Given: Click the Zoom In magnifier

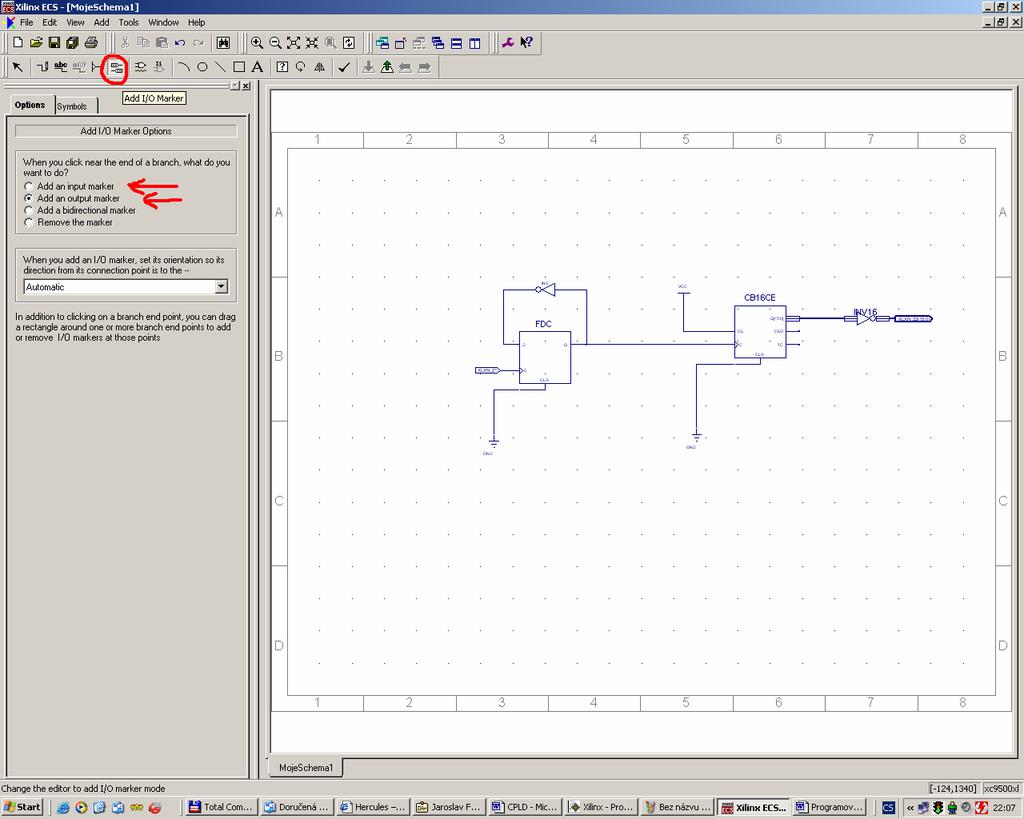Looking at the screenshot, I should click(257, 43).
